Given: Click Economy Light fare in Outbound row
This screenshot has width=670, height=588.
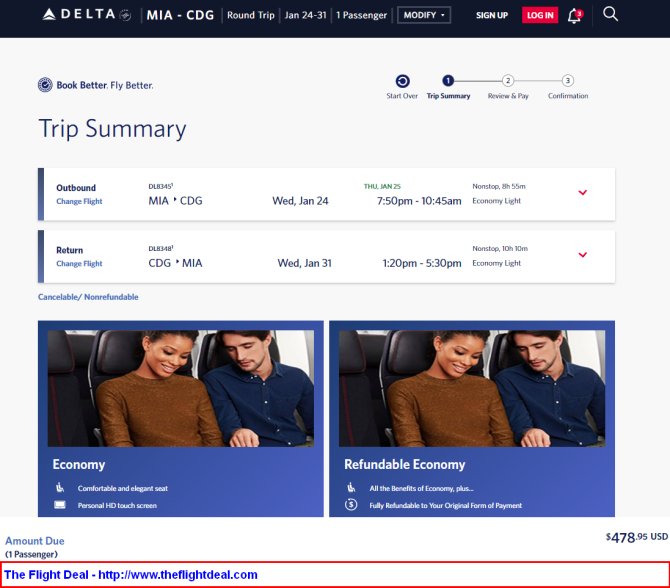Looking at the screenshot, I should pos(497,201).
